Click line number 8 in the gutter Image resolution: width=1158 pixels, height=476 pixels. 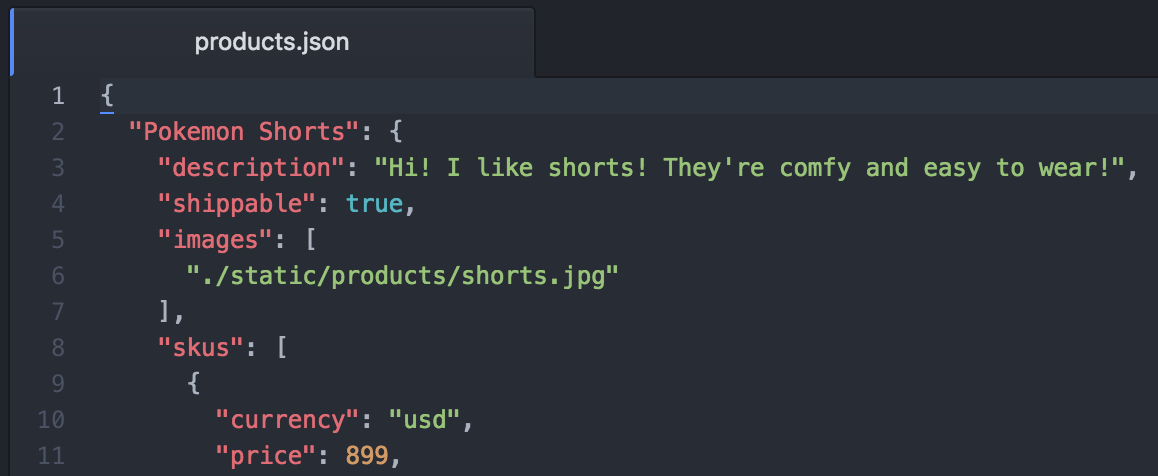[x=57, y=348]
